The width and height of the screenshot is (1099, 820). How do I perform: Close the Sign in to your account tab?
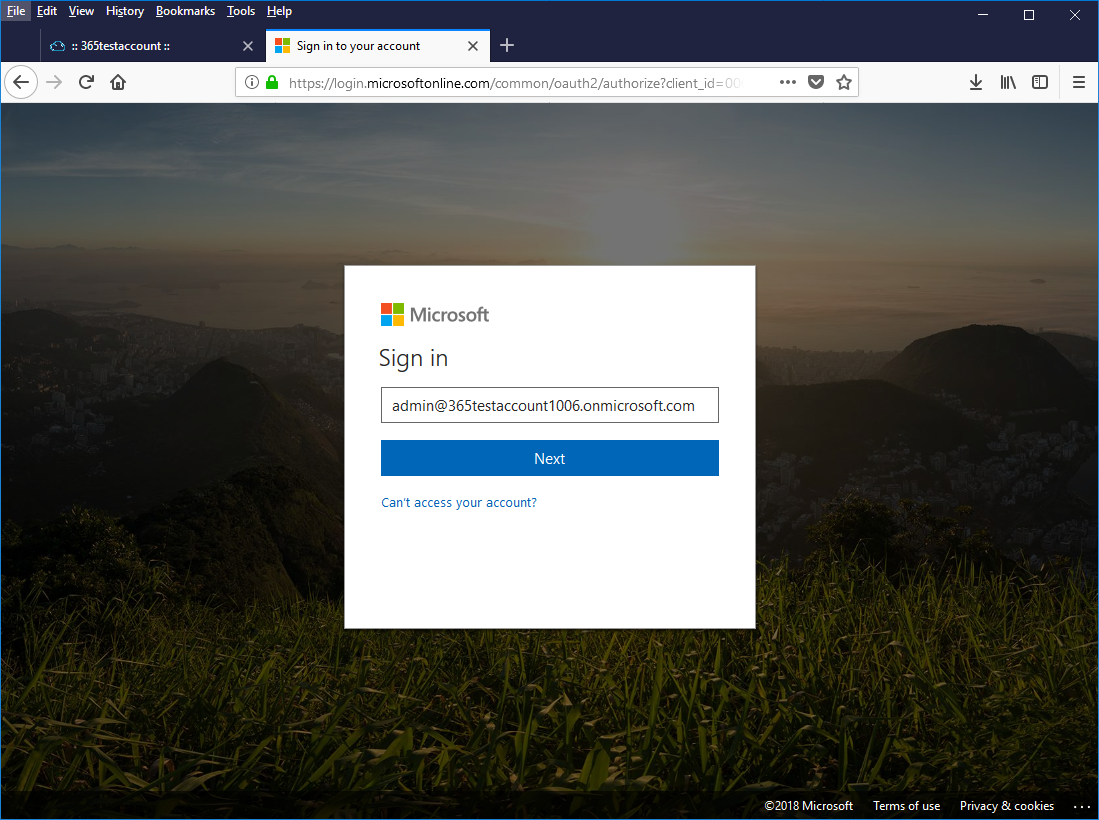(474, 46)
